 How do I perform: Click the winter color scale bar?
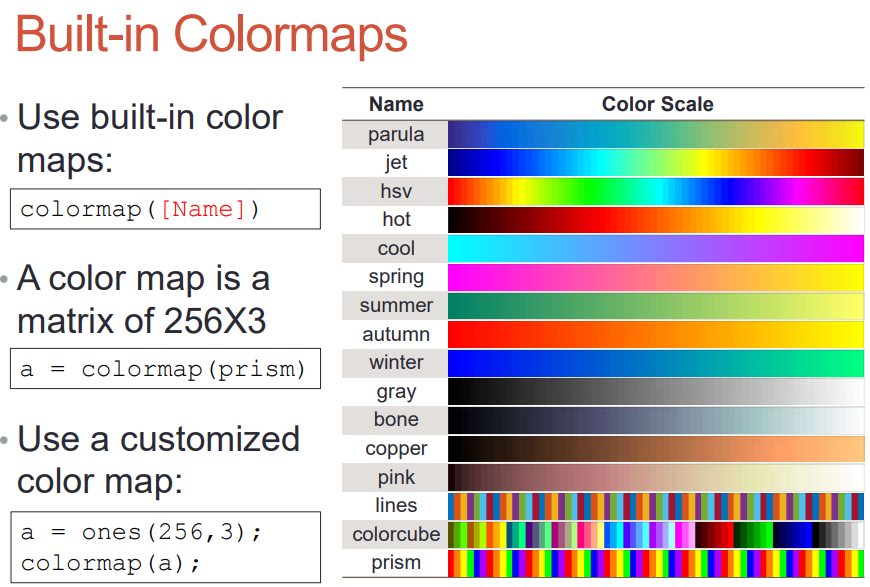tap(656, 363)
